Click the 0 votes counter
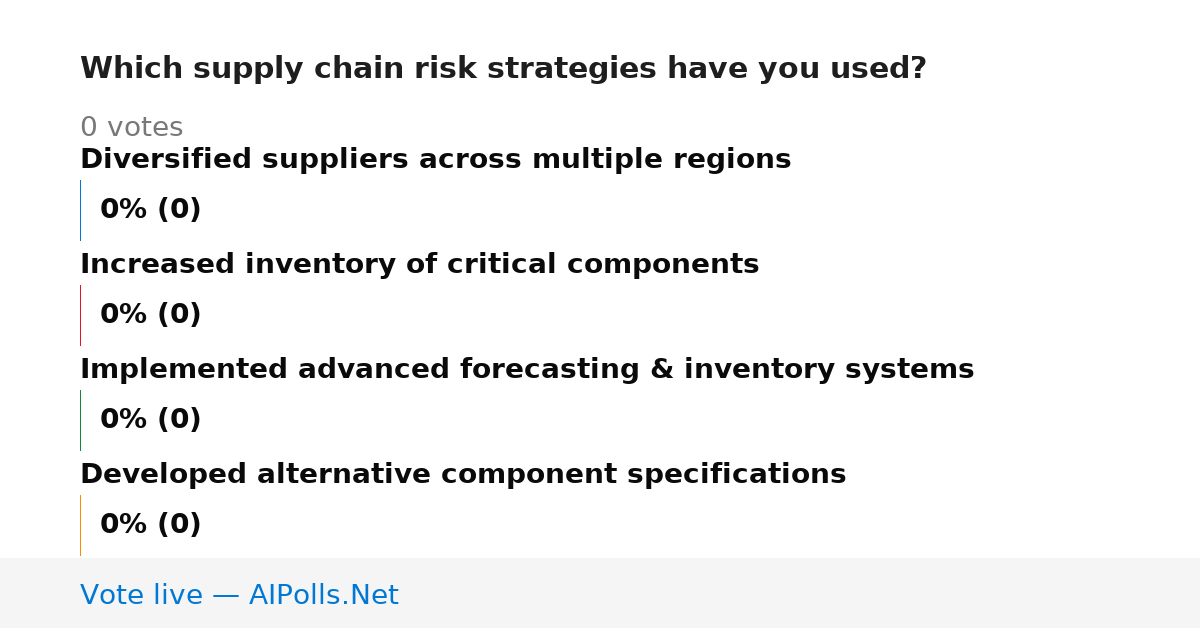This screenshot has width=1200, height=628. click(131, 128)
